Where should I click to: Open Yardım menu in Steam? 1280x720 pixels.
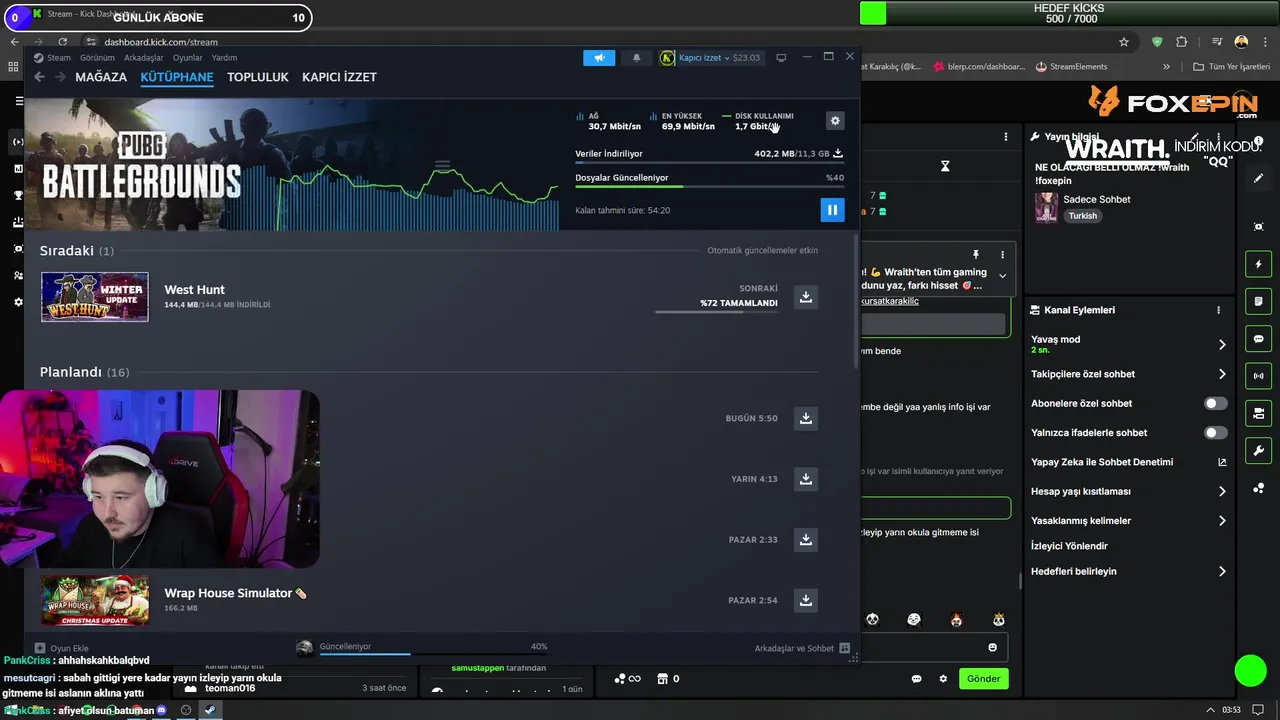tap(225, 58)
